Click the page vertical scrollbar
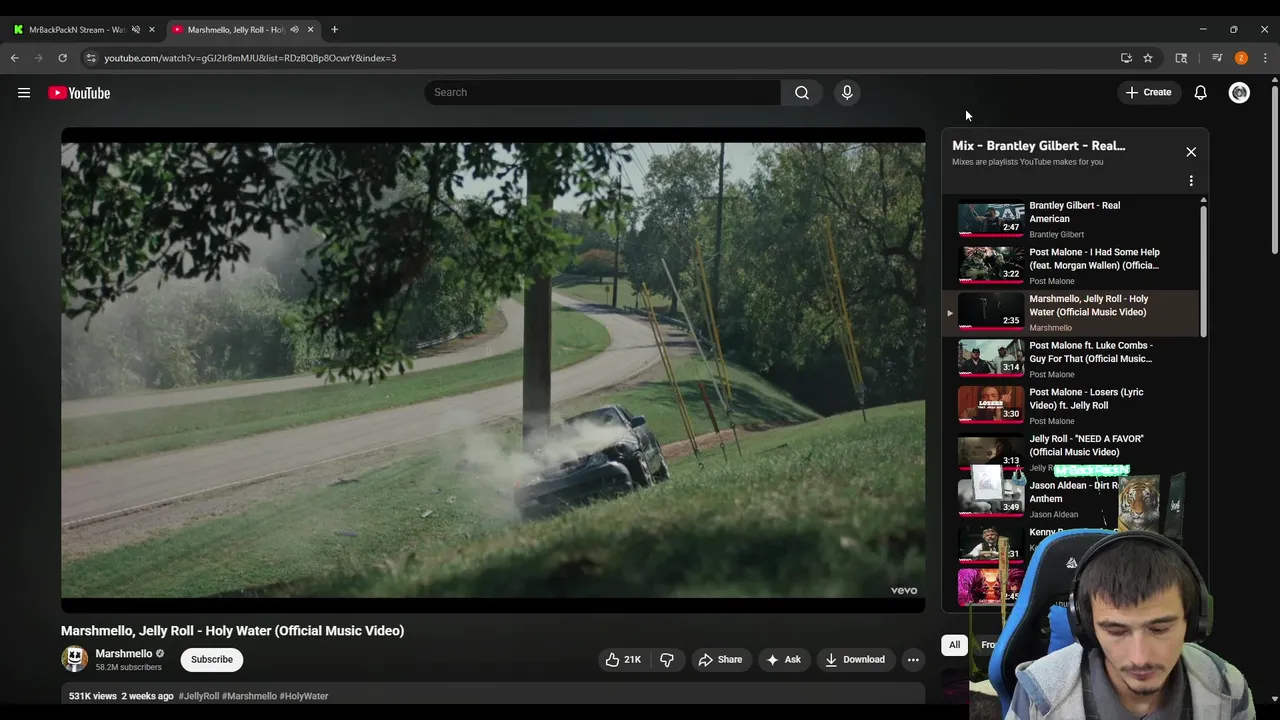 coord(1274,170)
